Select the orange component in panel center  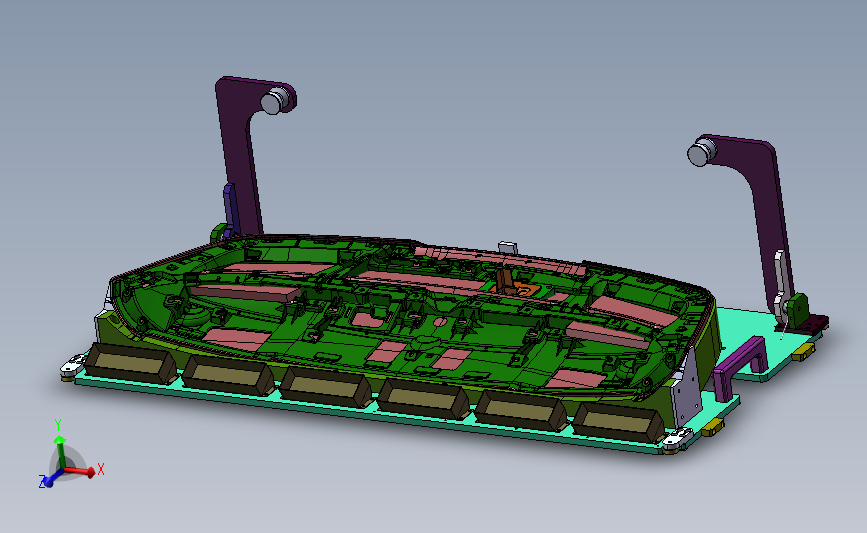pos(514,287)
